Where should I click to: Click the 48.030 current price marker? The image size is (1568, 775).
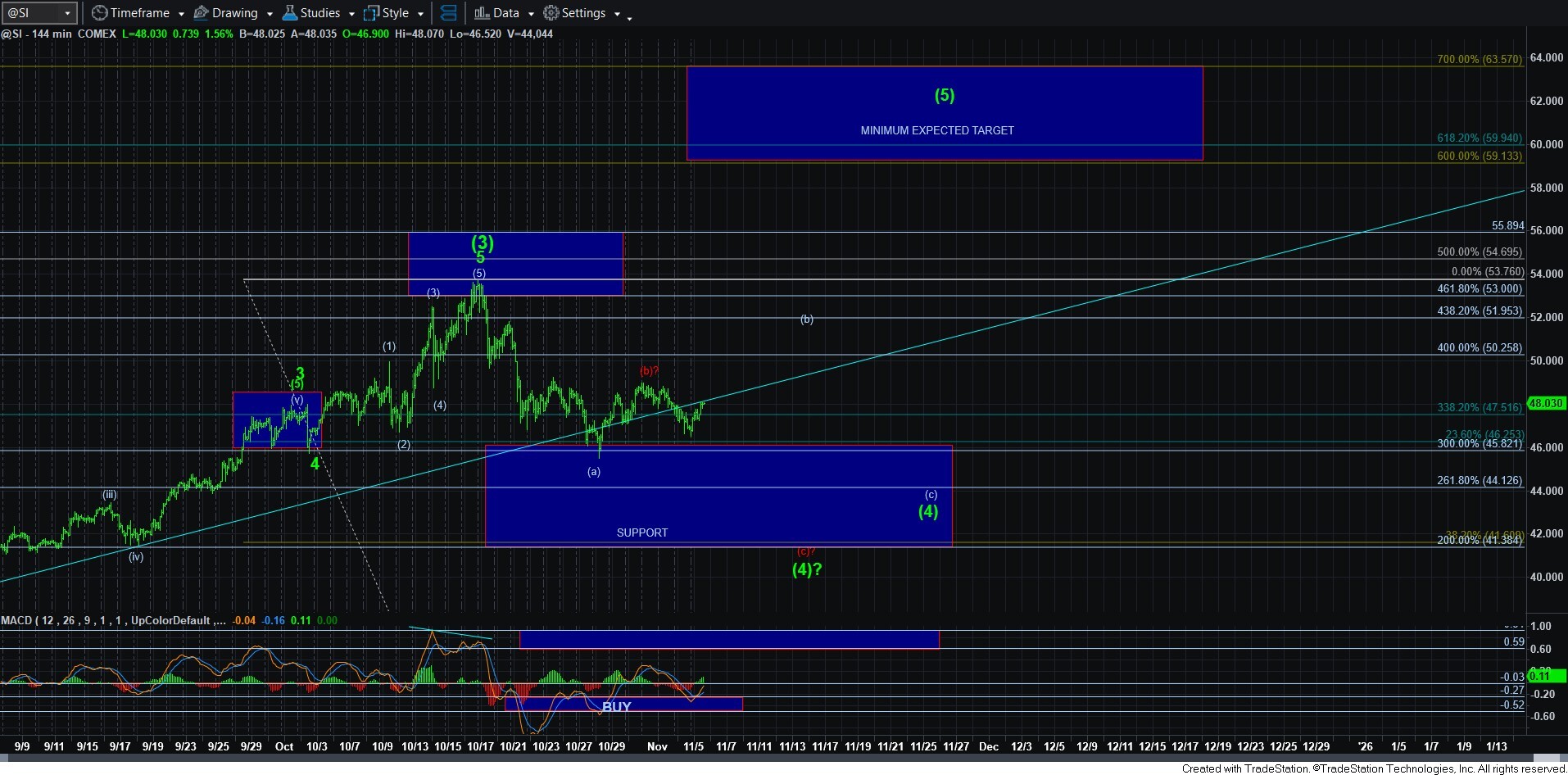coord(1546,403)
